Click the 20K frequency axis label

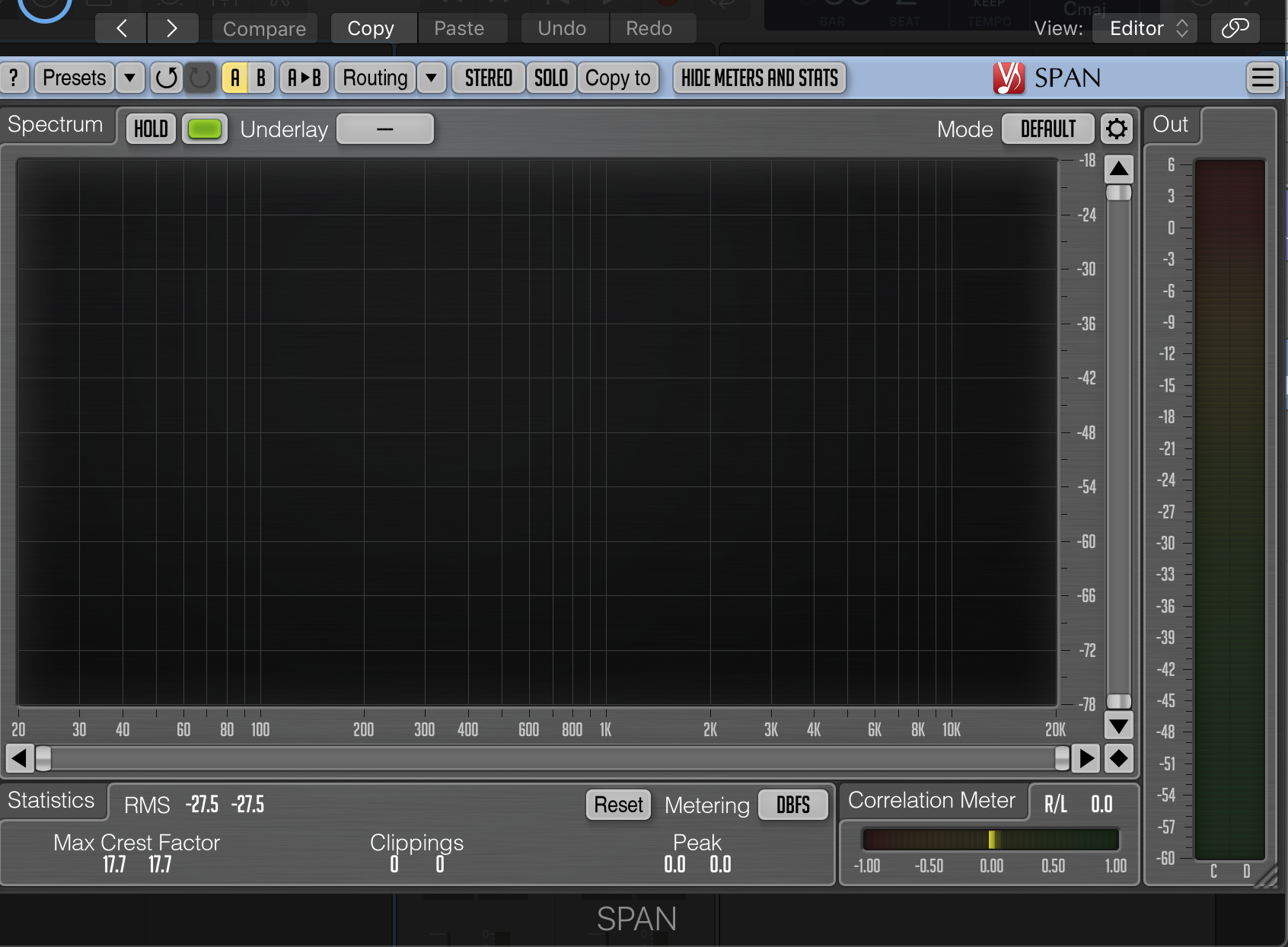point(1055,730)
